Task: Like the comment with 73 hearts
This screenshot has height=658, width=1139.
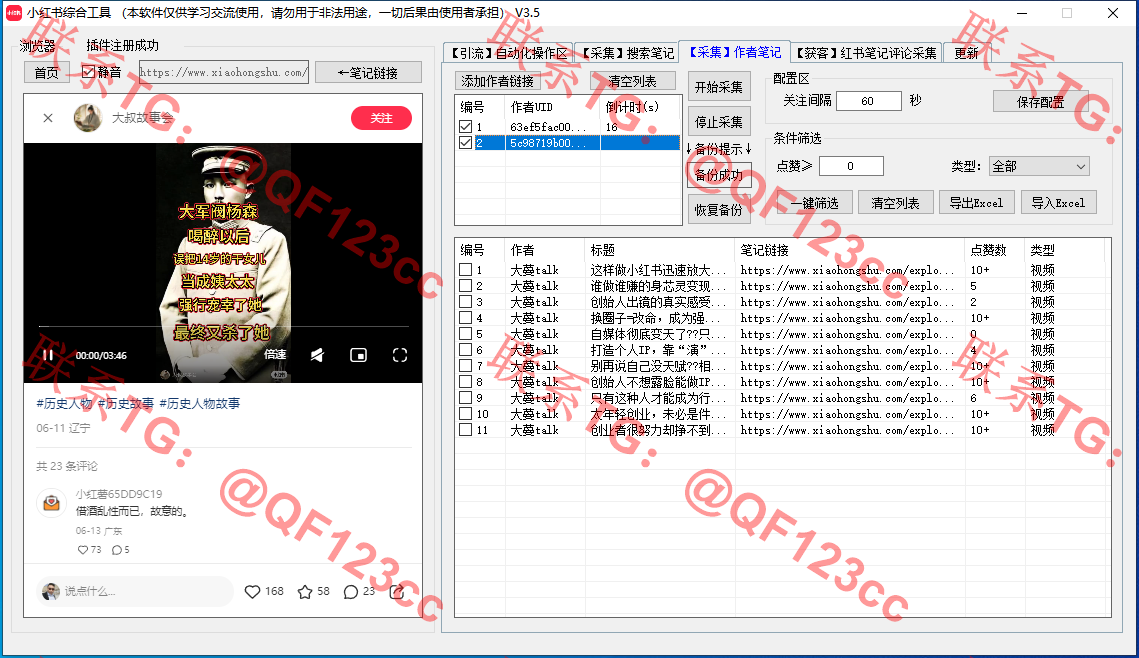Action: [x=82, y=550]
